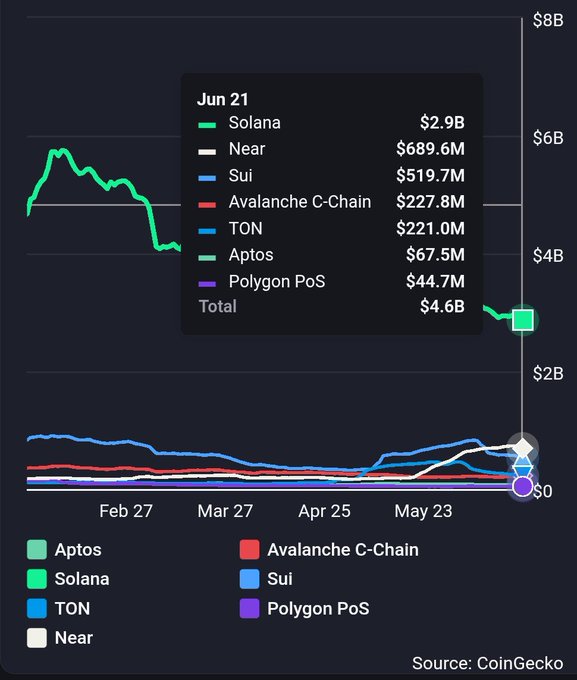Click the May 23 axis label

(x=423, y=511)
